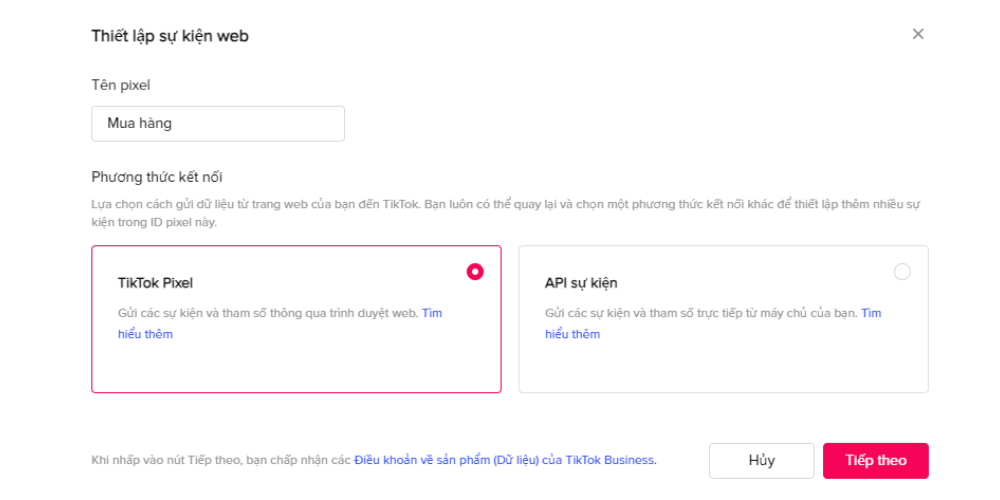Image resolution: width=1000 pixels, height=500 pixels.
Task: Select the API sự kiện radio button
Action: coord(902,272)
